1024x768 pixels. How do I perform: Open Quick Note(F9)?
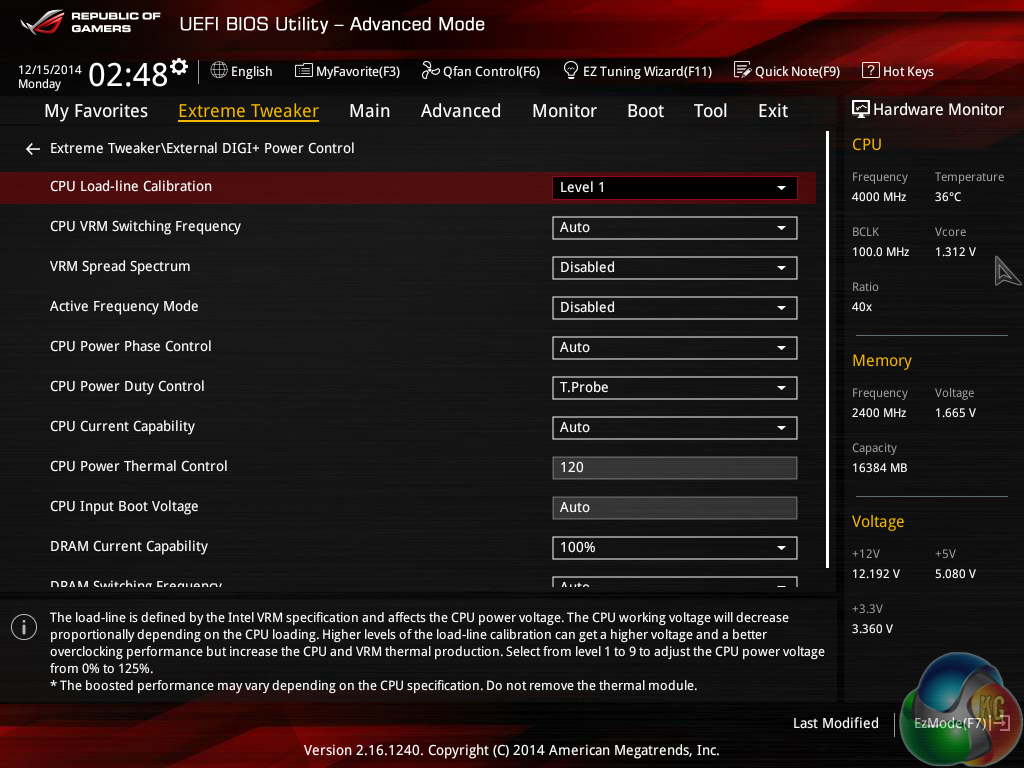[787, 71]
